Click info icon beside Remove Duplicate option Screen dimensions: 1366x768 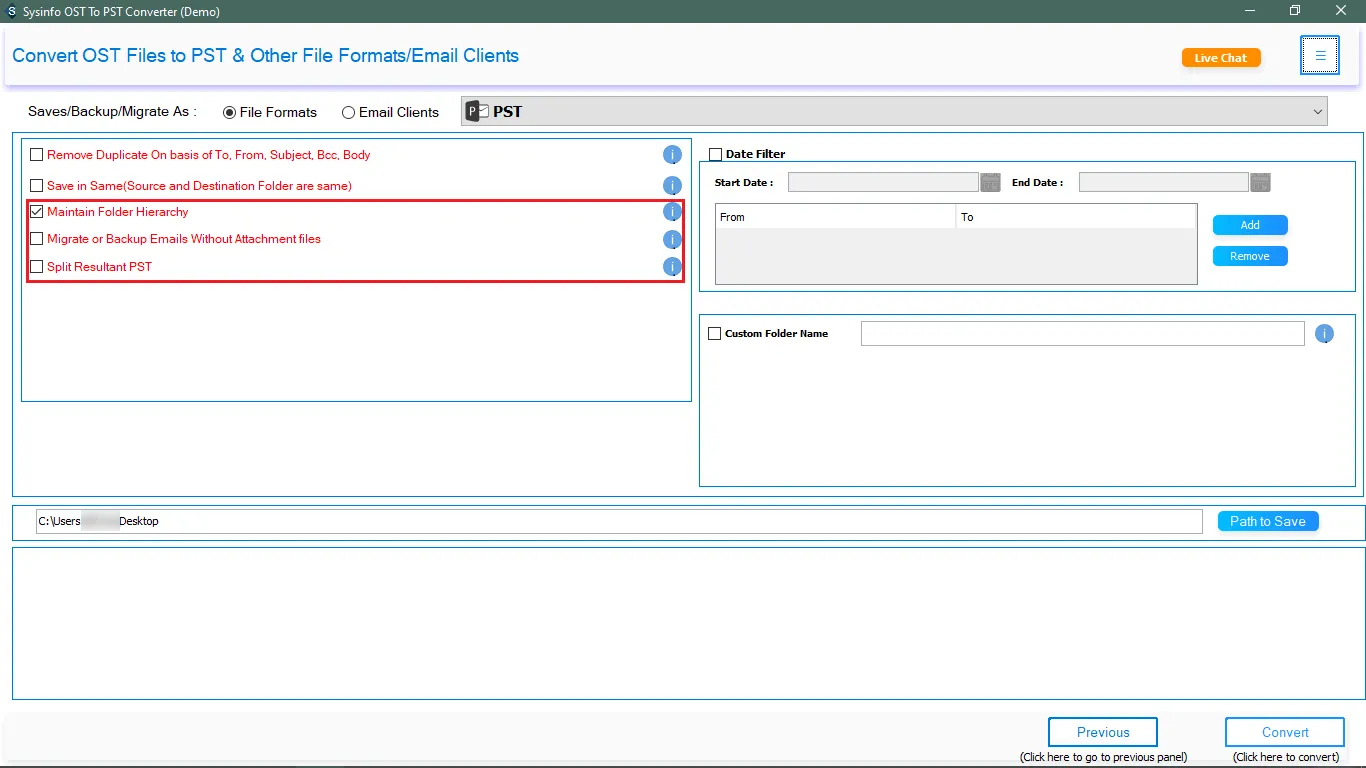pyautogui.click(x=672, y=155)
